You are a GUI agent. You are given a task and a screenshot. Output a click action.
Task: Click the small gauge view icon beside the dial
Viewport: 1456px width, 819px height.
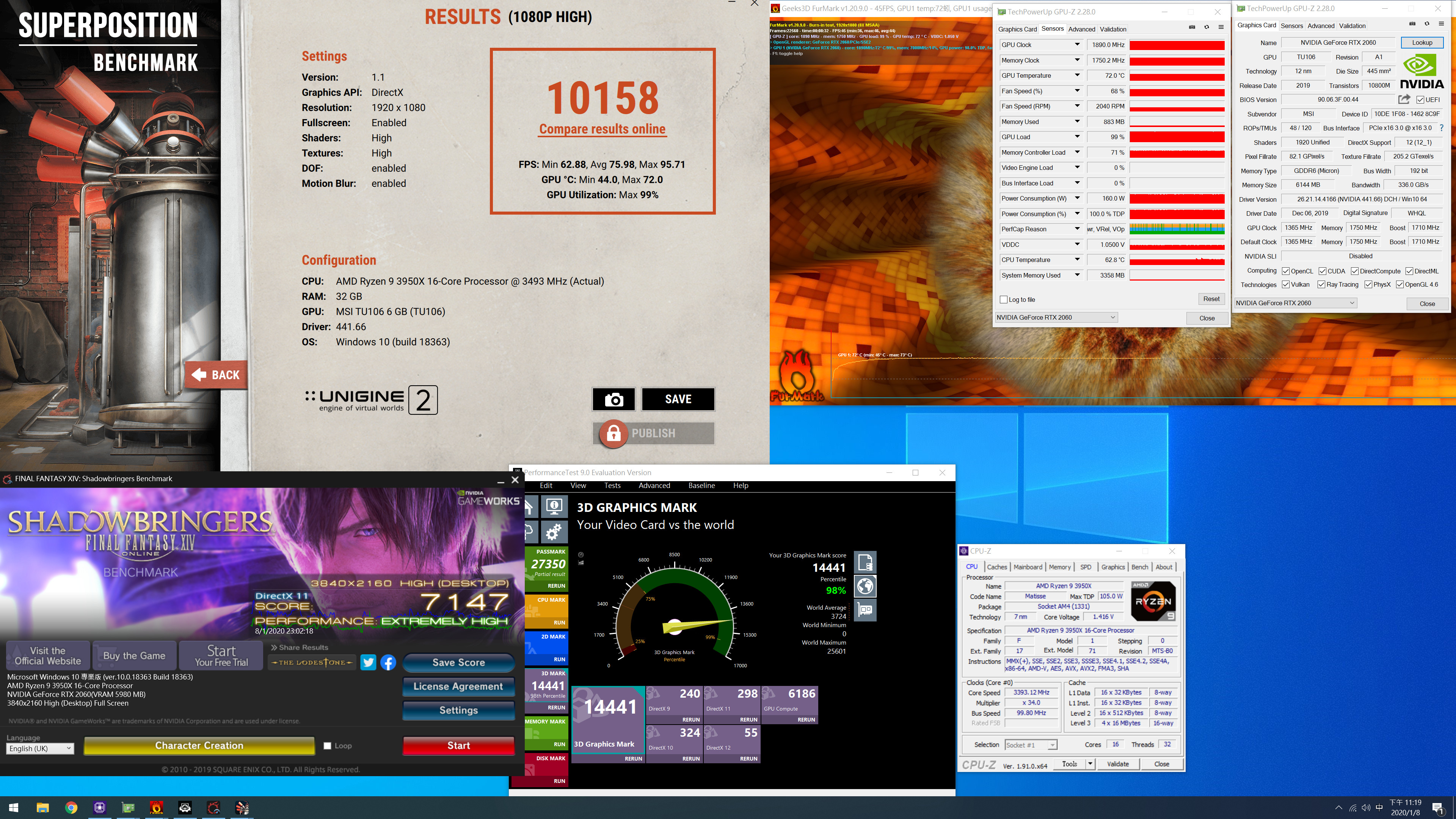(581, 554)
